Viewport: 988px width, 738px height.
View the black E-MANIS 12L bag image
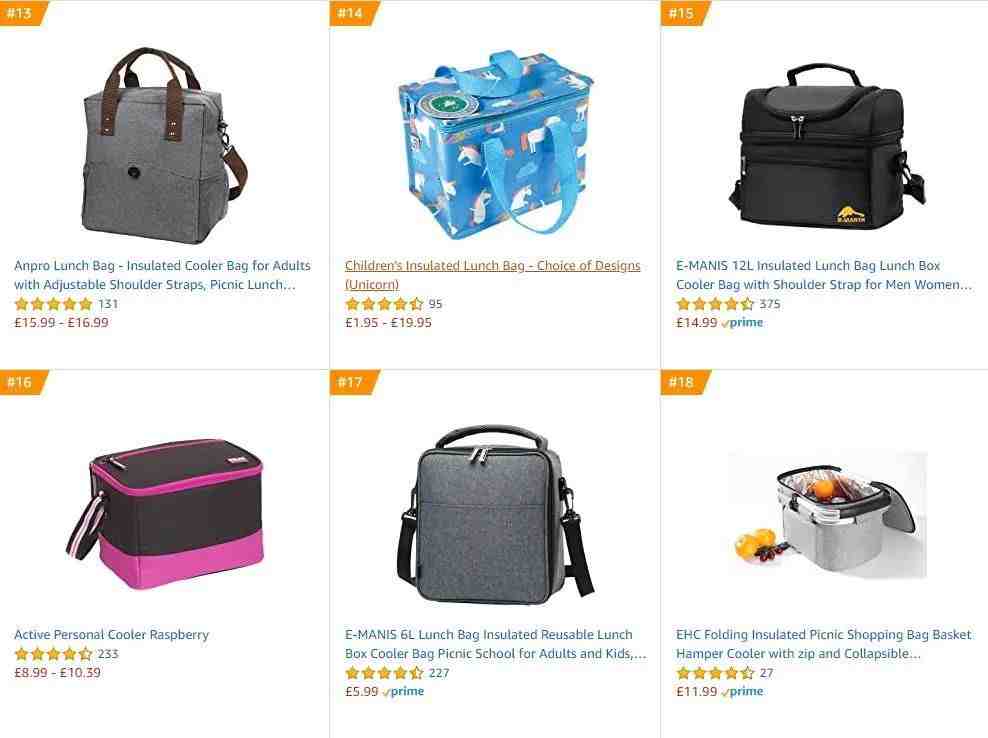[x=827, y=146]
